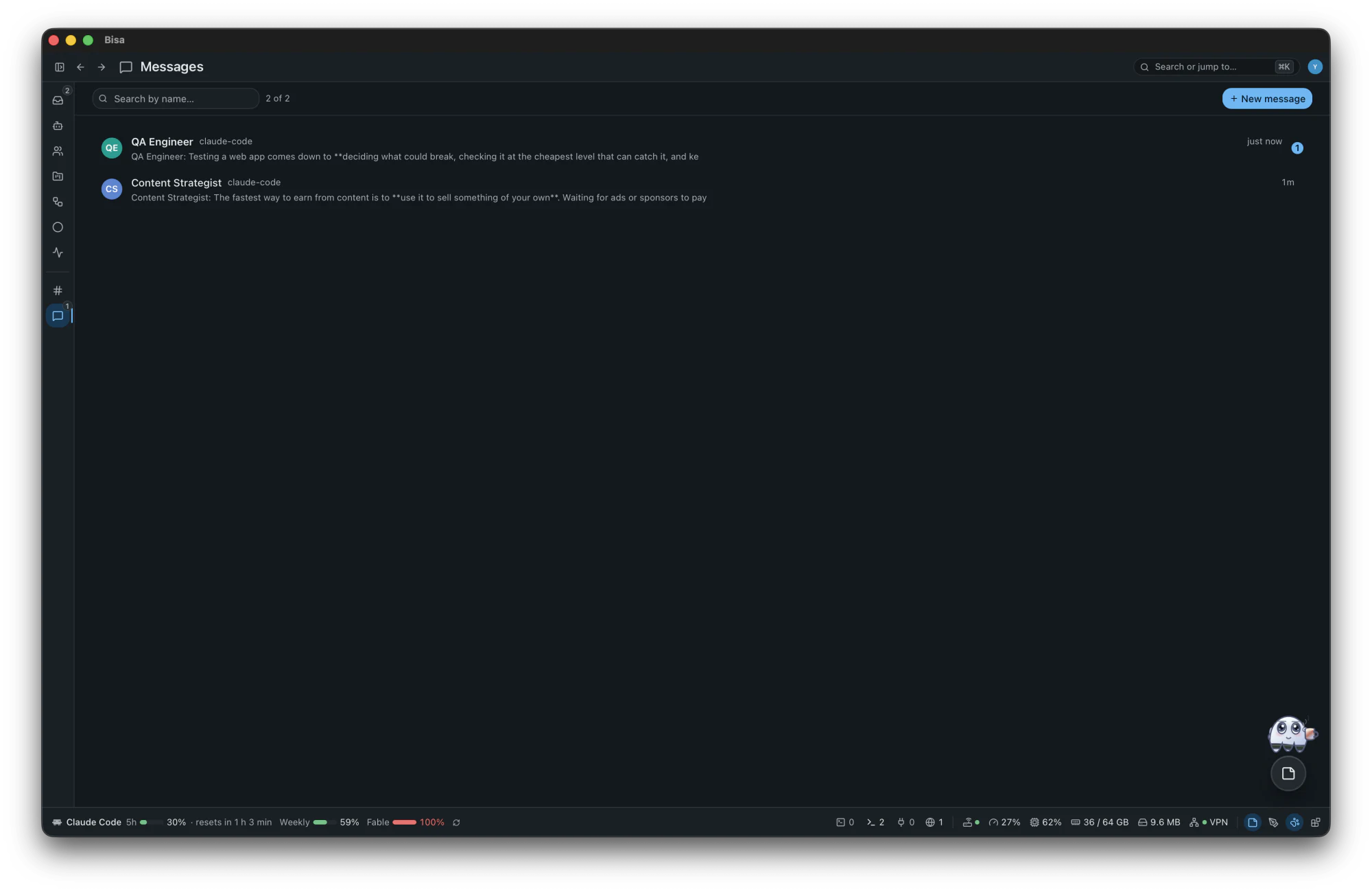
Task: Click the QE avatar circle
Action: click(x=112, y=148)
